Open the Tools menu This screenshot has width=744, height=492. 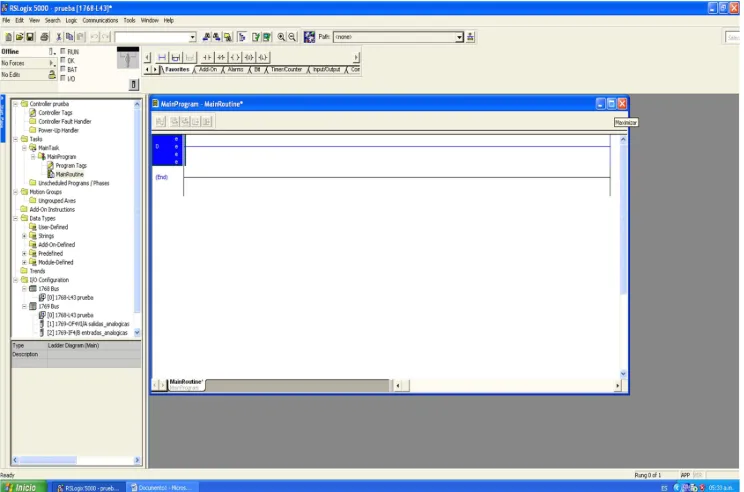[130, 20]
